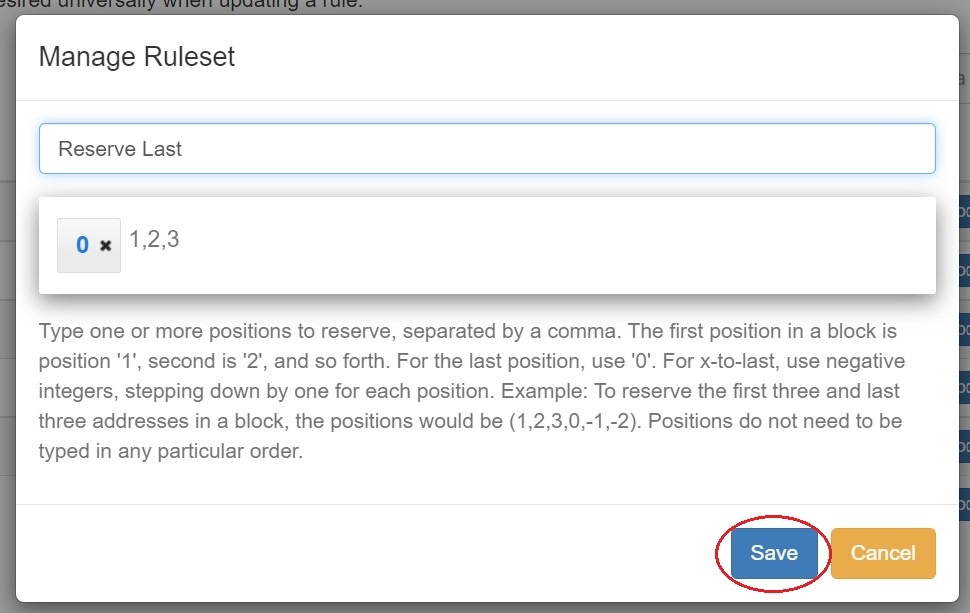
Task: Focus the "Reserve Last" ruleset name field
Action: (487, 149)
